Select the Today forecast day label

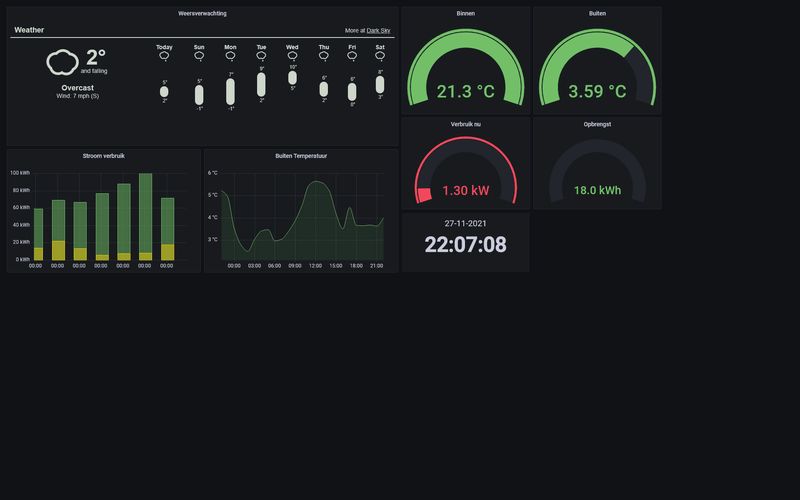[164, 47]
